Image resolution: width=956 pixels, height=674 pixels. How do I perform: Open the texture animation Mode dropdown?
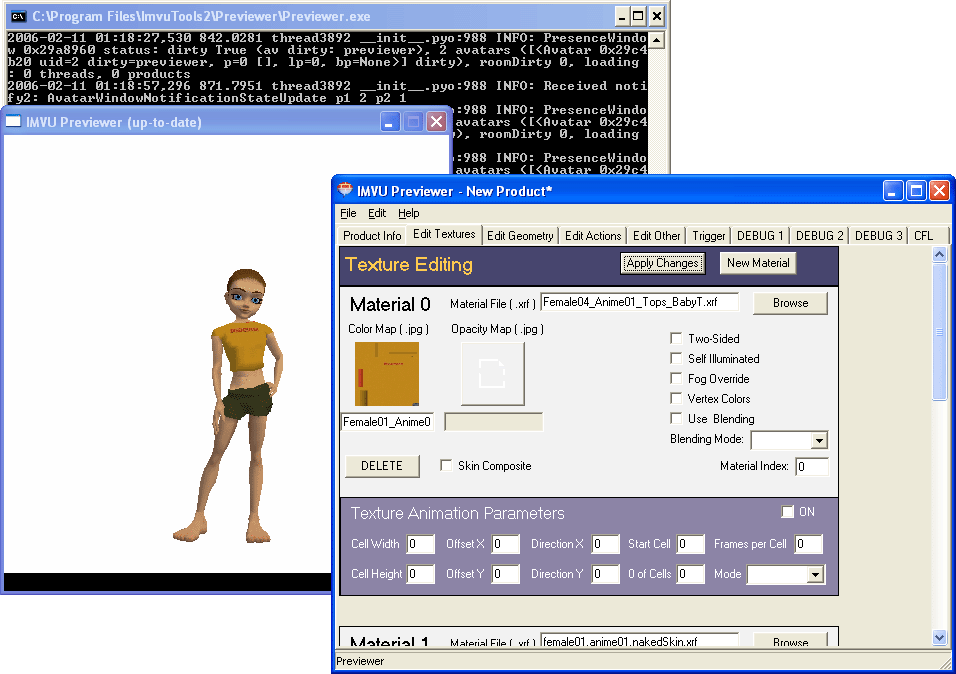pyautogui.click(x=815, y=575)
